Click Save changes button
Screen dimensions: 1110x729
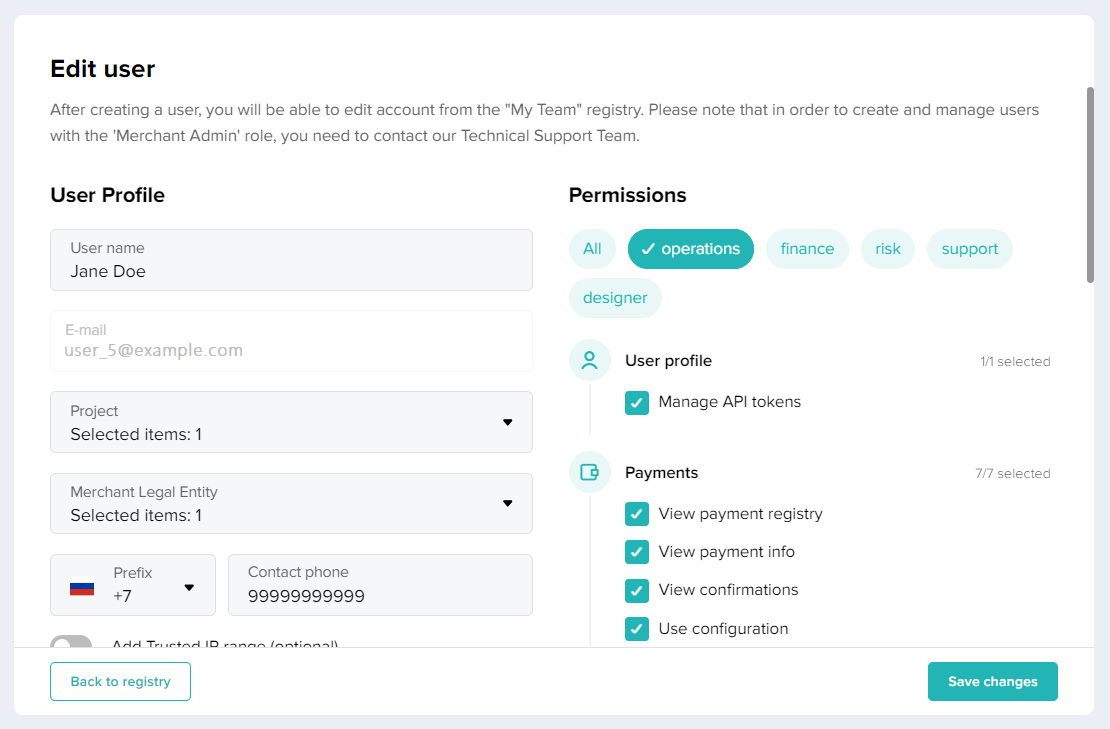[992, 681]
